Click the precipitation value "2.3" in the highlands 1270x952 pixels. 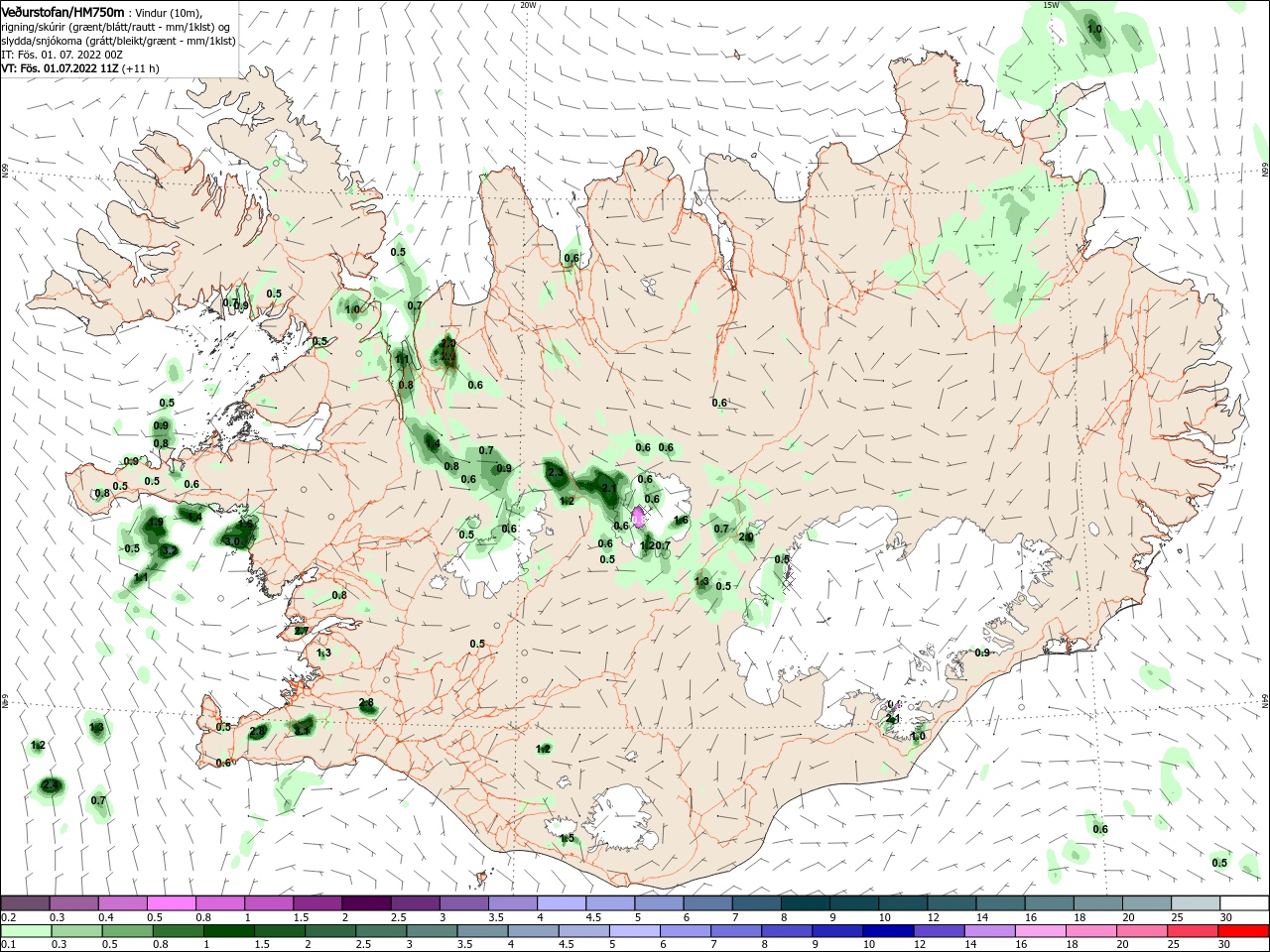(556, 474)
